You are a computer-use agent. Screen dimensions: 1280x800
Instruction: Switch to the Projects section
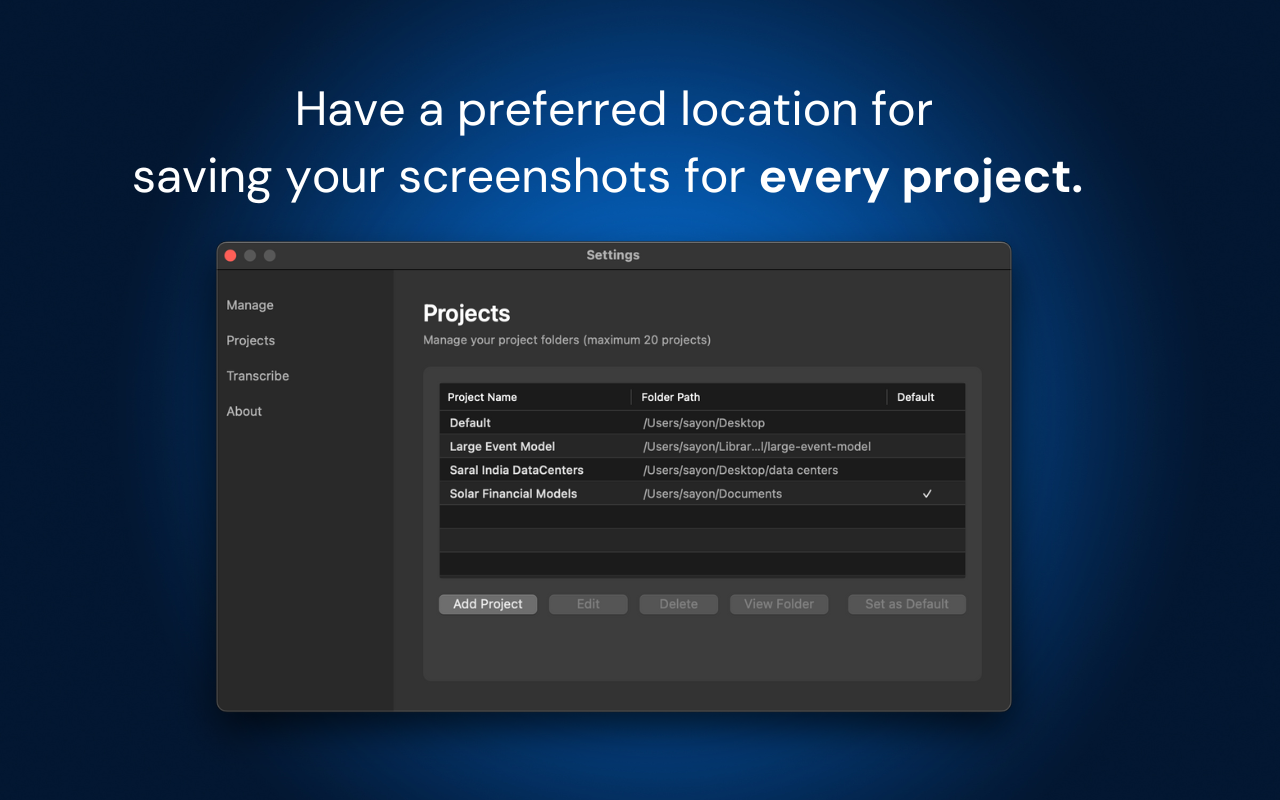[250, 340]
